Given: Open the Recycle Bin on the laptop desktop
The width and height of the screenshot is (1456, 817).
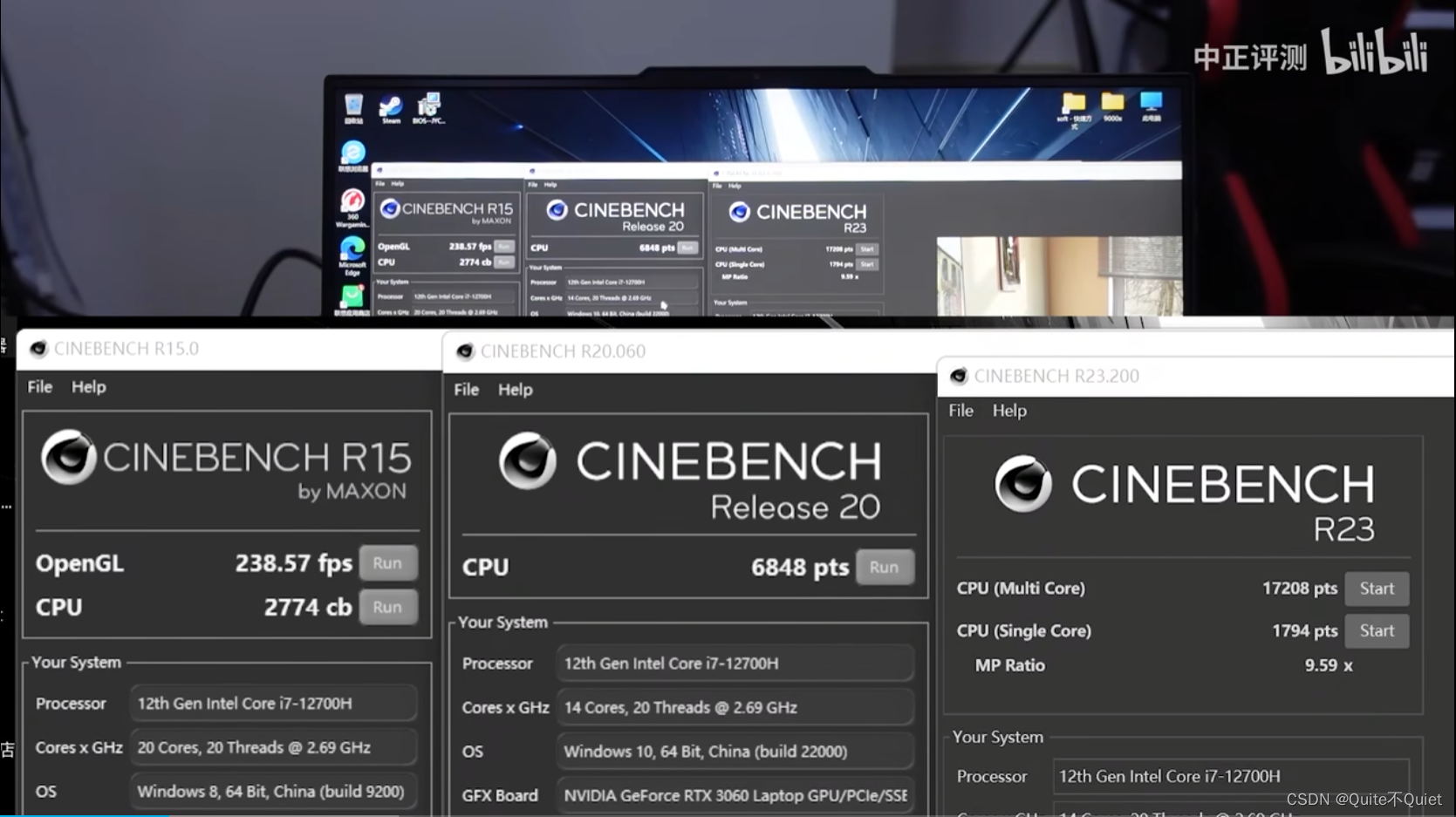Looking at the screenshot, I should [x=353, y=109].
